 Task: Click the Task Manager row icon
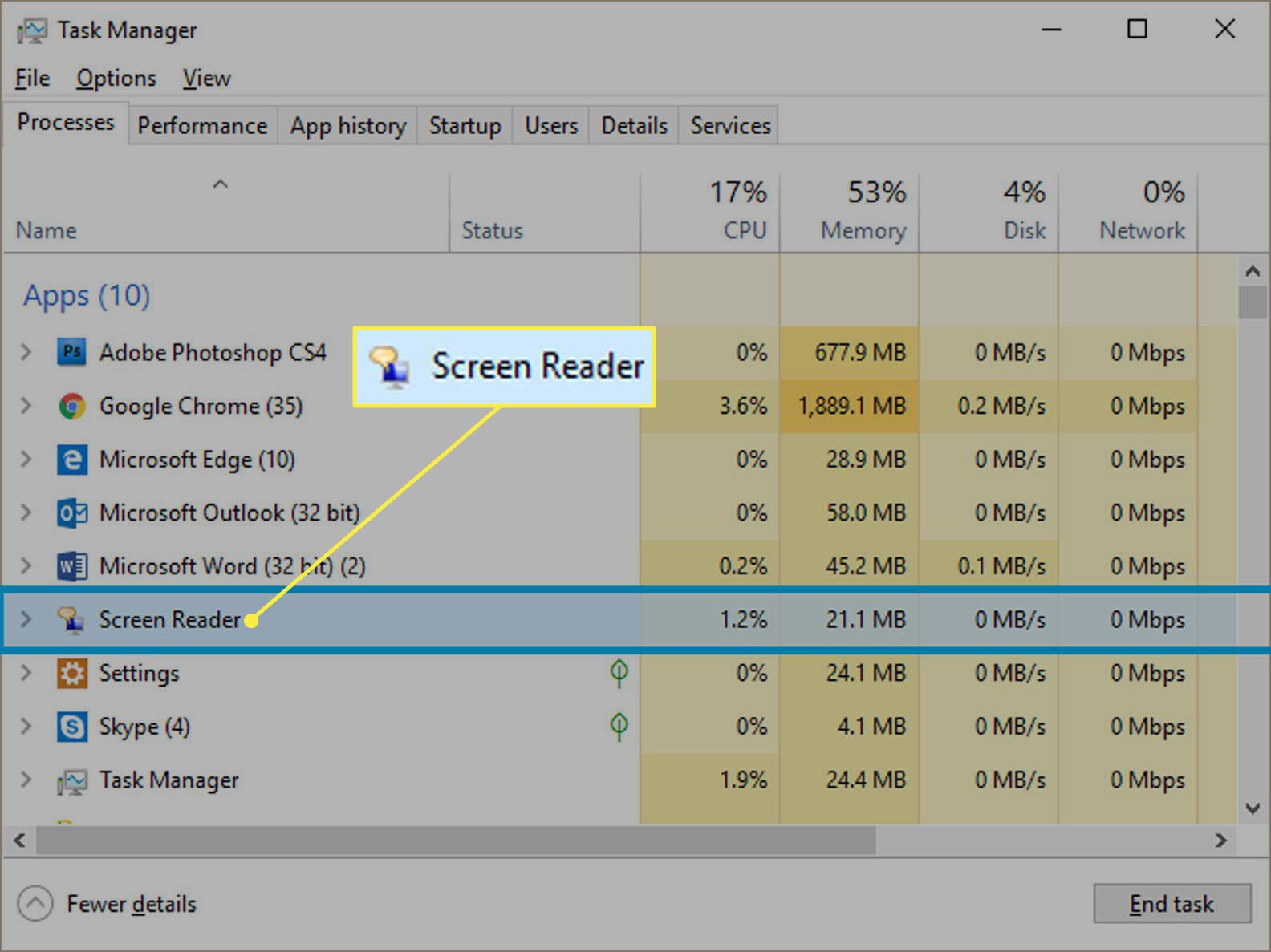tap(72, 780)
